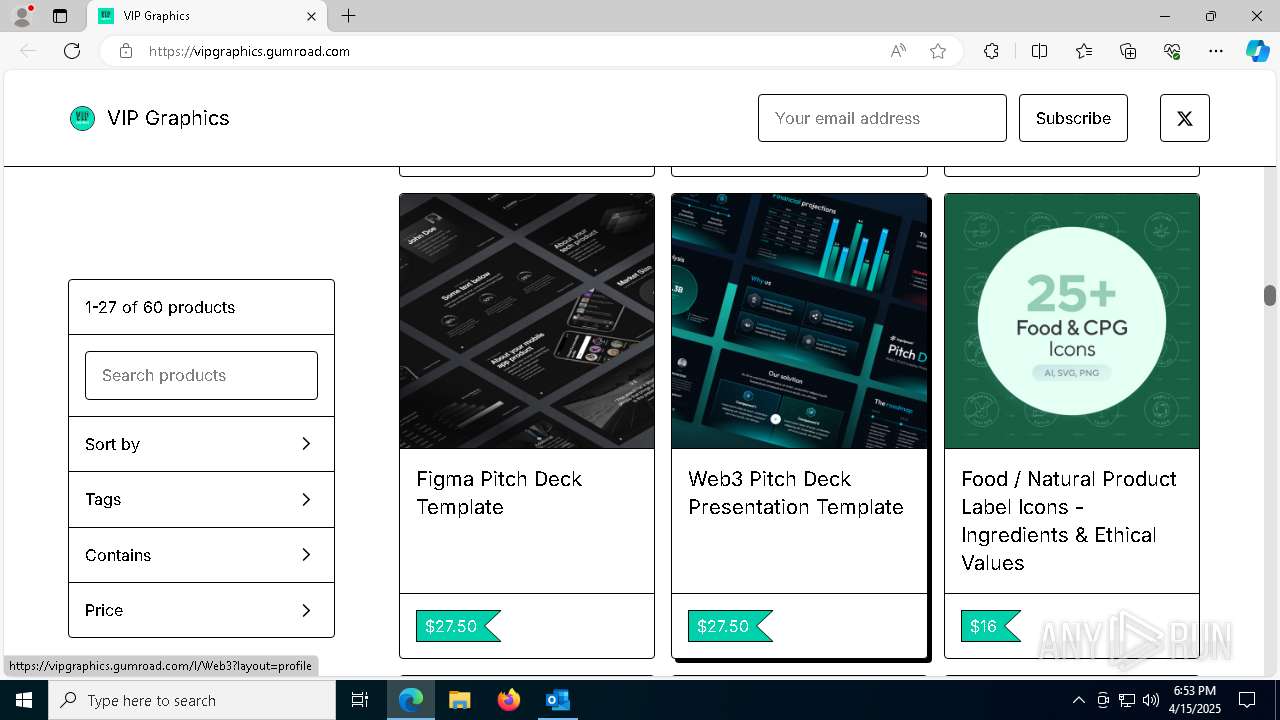Add this page to favorites
The height and width of the screenshot is (720, 1280).
(937, 51)
